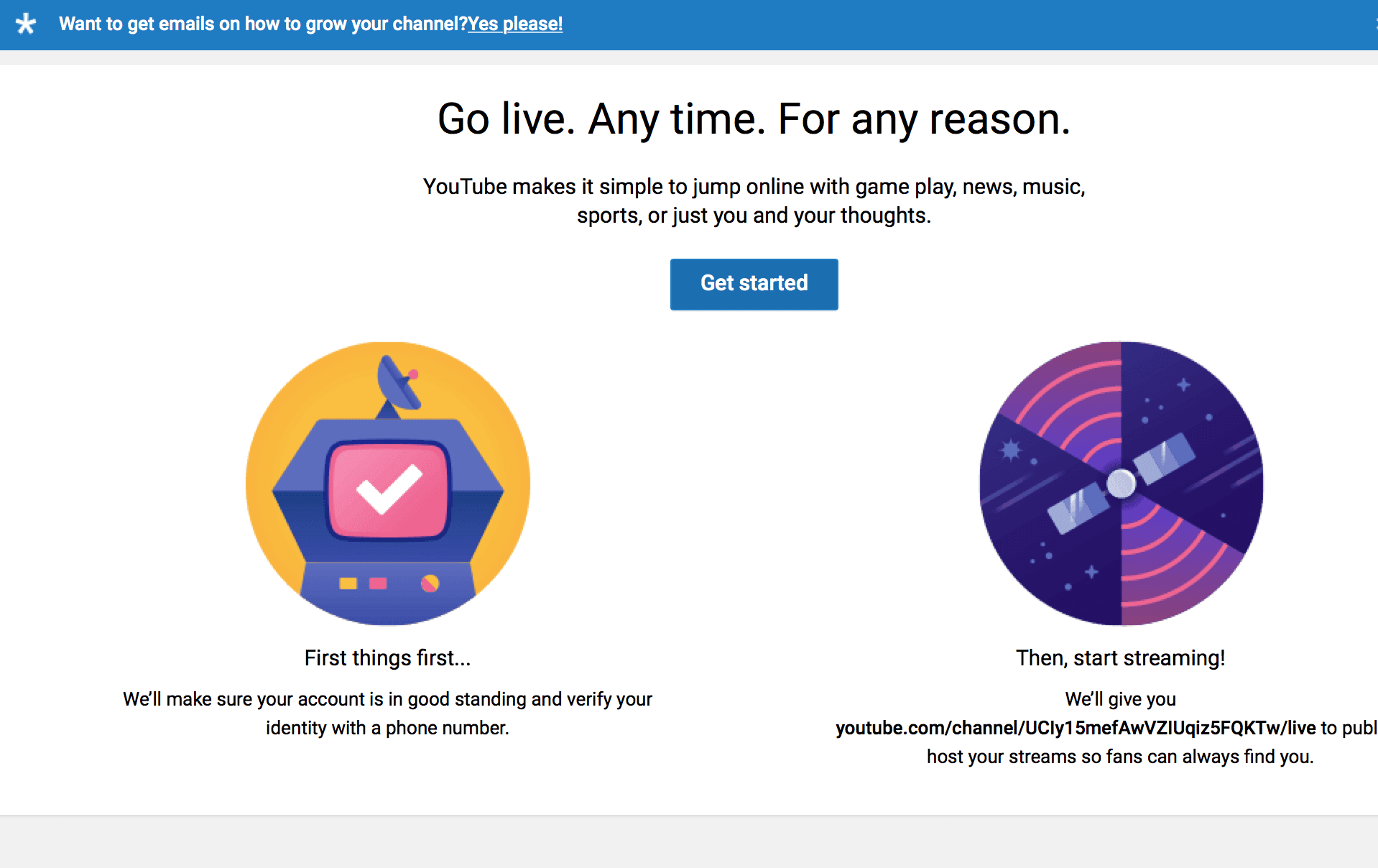This screenshot has height=868, width=1378.
Task: Click the TV console illustration on orange circle
Action: 388,483
